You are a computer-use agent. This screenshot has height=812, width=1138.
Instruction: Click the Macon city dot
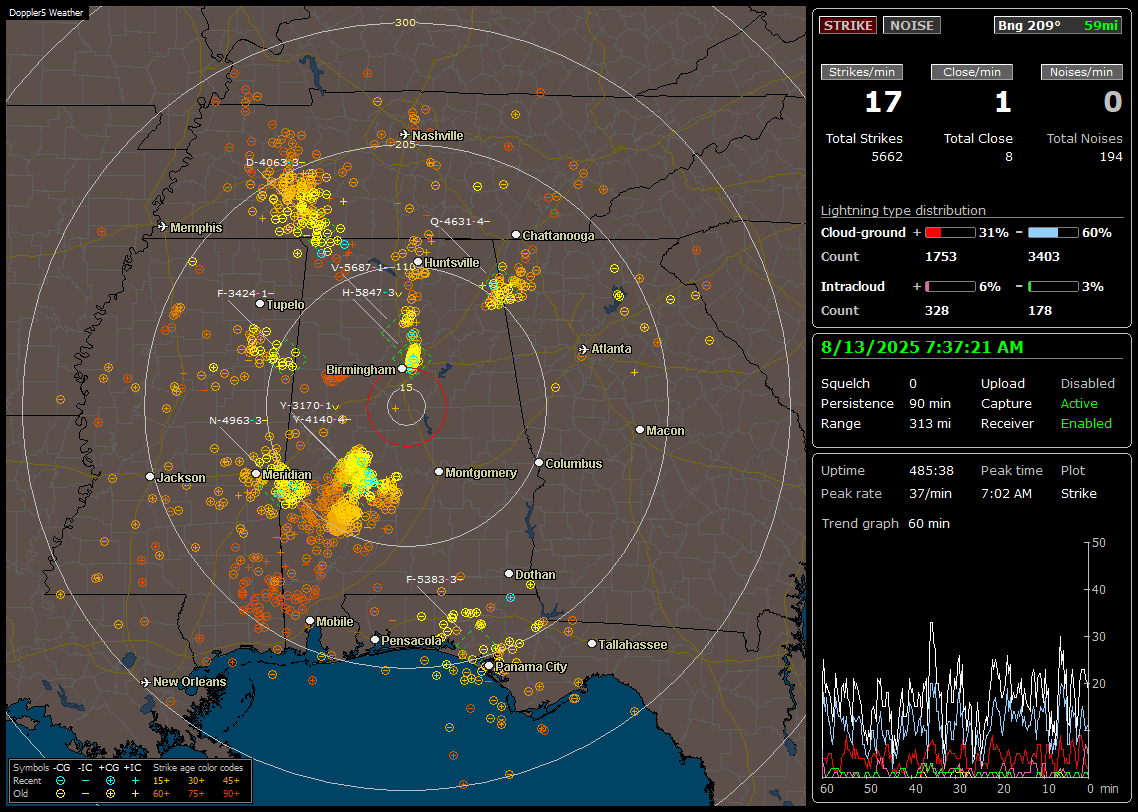click(x=639, y=430)
